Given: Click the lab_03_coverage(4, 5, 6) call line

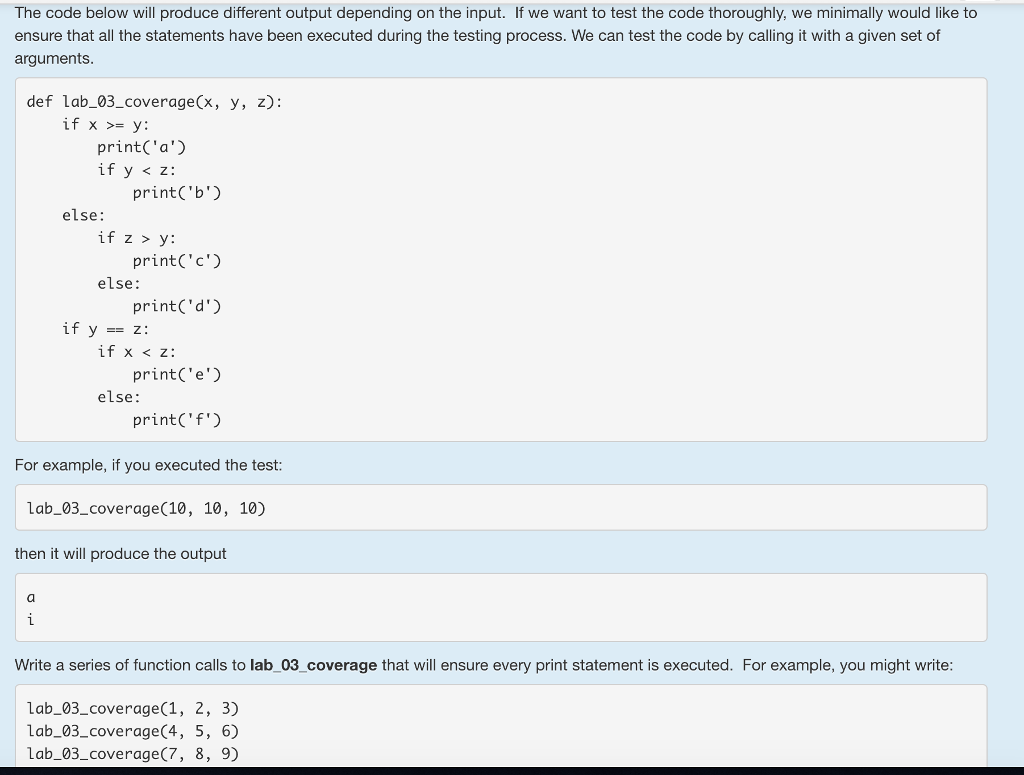Looking at the screenshot, I should (x=133, y=731).
